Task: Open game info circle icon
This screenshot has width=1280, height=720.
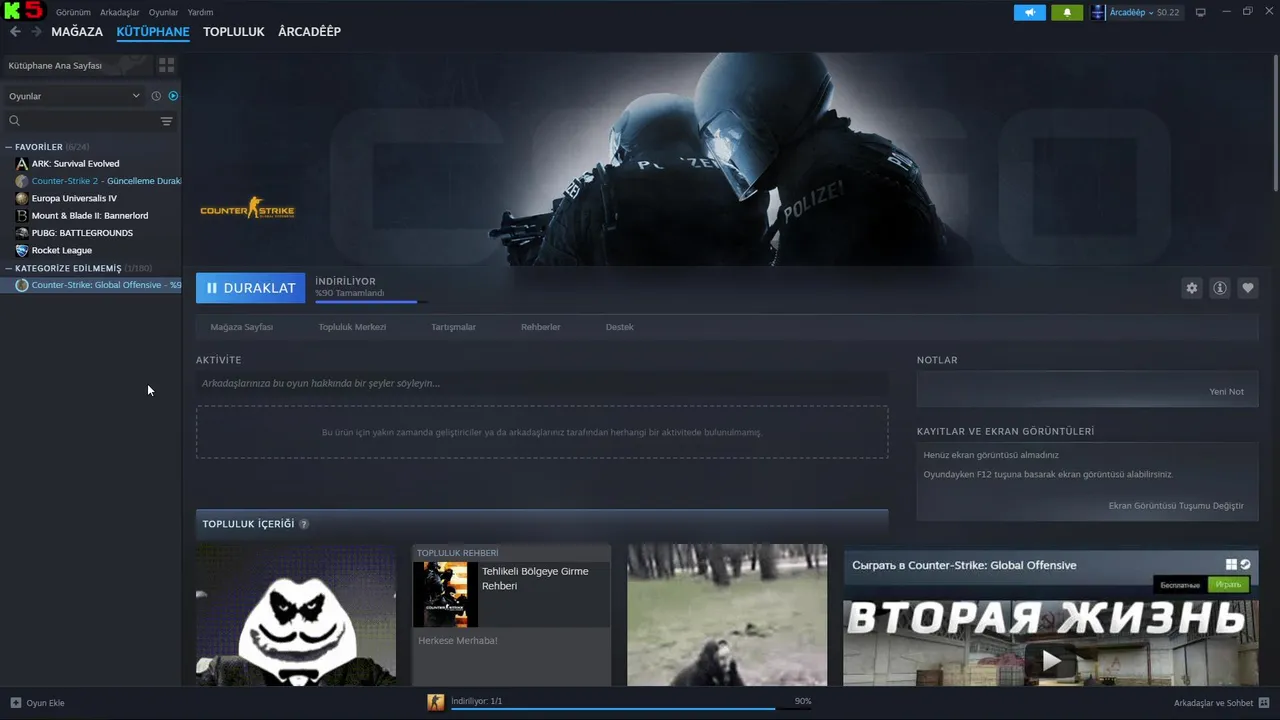Action: 1220,288
